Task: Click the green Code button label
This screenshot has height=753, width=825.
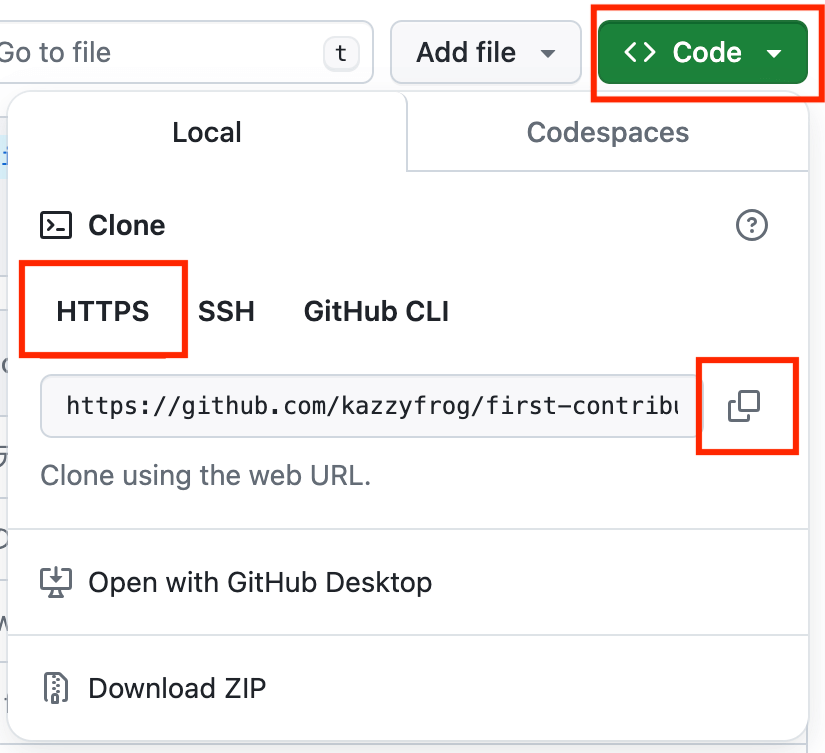Action: pyautogui.click(x=707, y=52)
